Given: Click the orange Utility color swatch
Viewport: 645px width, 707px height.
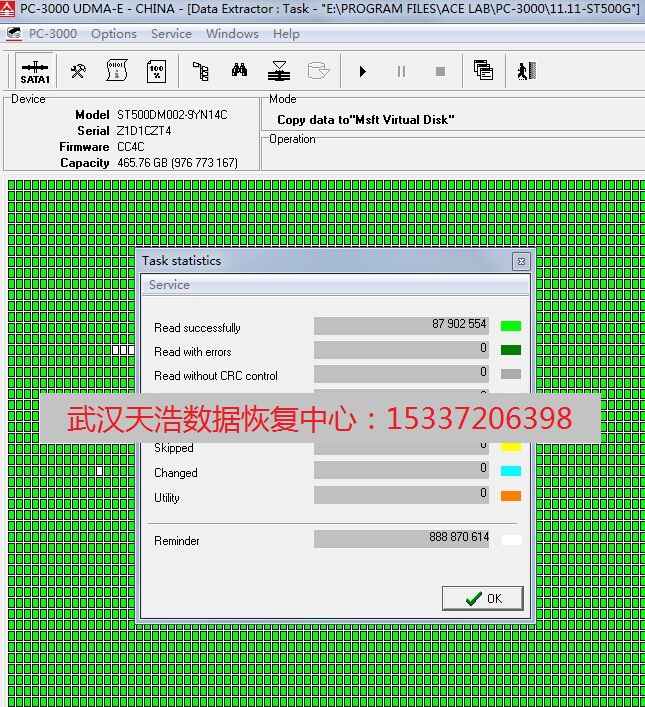Looking at the screenshot, I should coord(511,496).
